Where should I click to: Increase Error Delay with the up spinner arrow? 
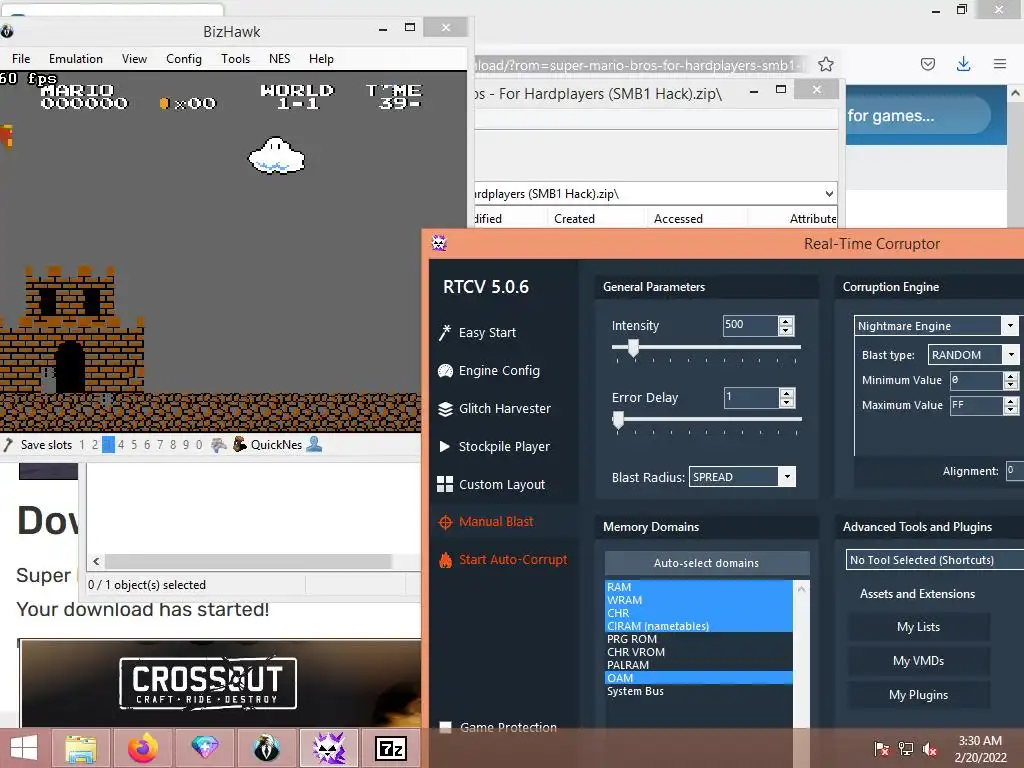tap(787, 393)
